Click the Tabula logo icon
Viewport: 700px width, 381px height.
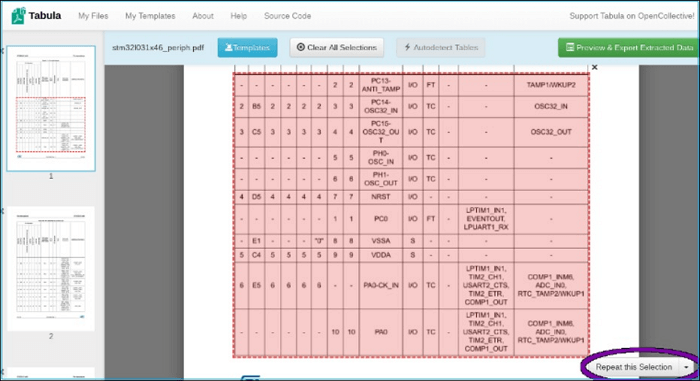coord(18,16)
